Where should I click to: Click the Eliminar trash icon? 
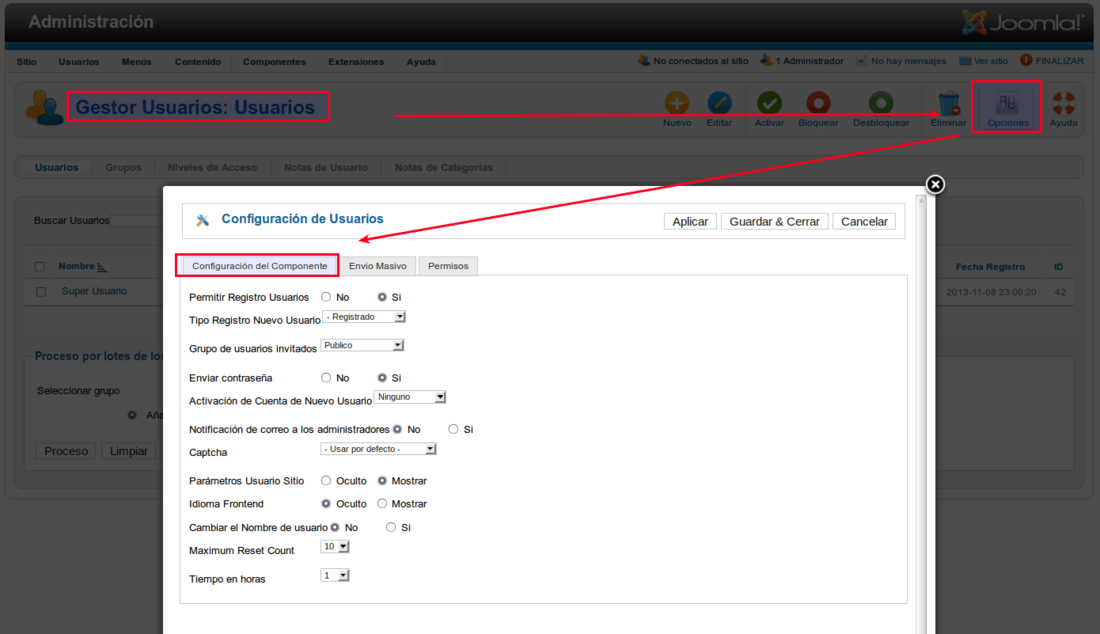point(948,103)
